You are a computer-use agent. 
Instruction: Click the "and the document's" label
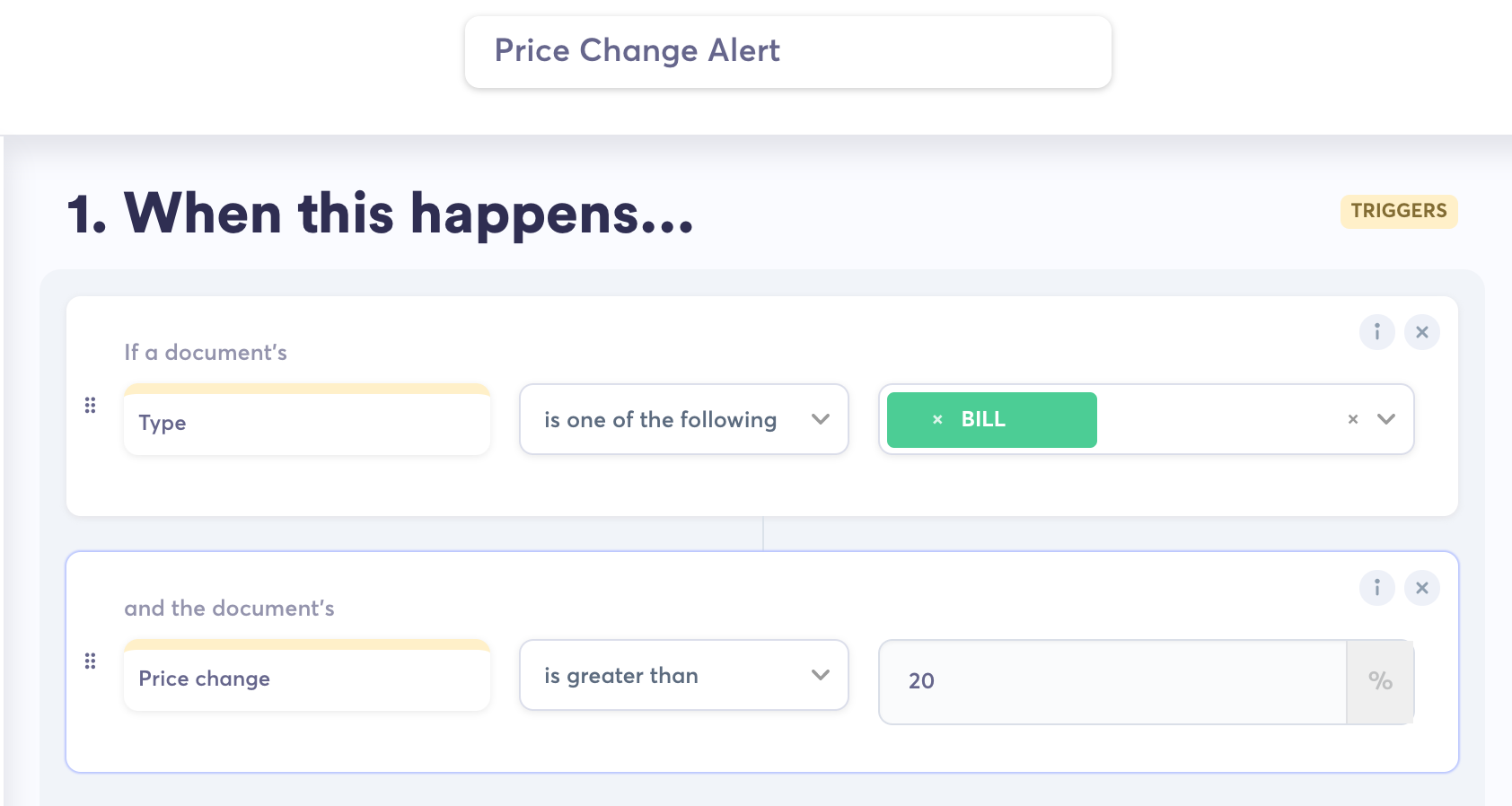click(x=229, y=609)
